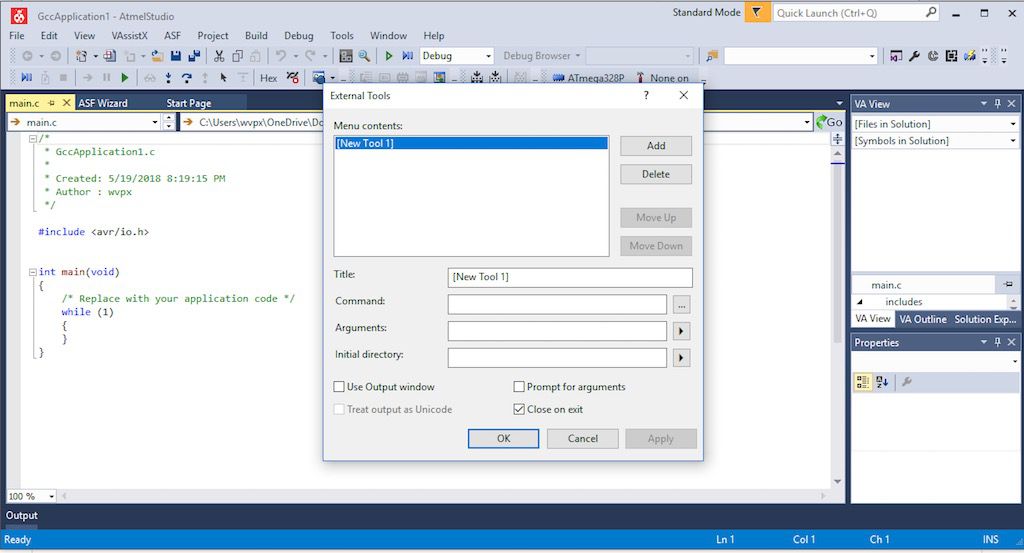Image resolution: width=1024 pixels, height=553 pixels.
Task: Click the Atmel Studio ladybug logo
Action: tap(19, 16)
